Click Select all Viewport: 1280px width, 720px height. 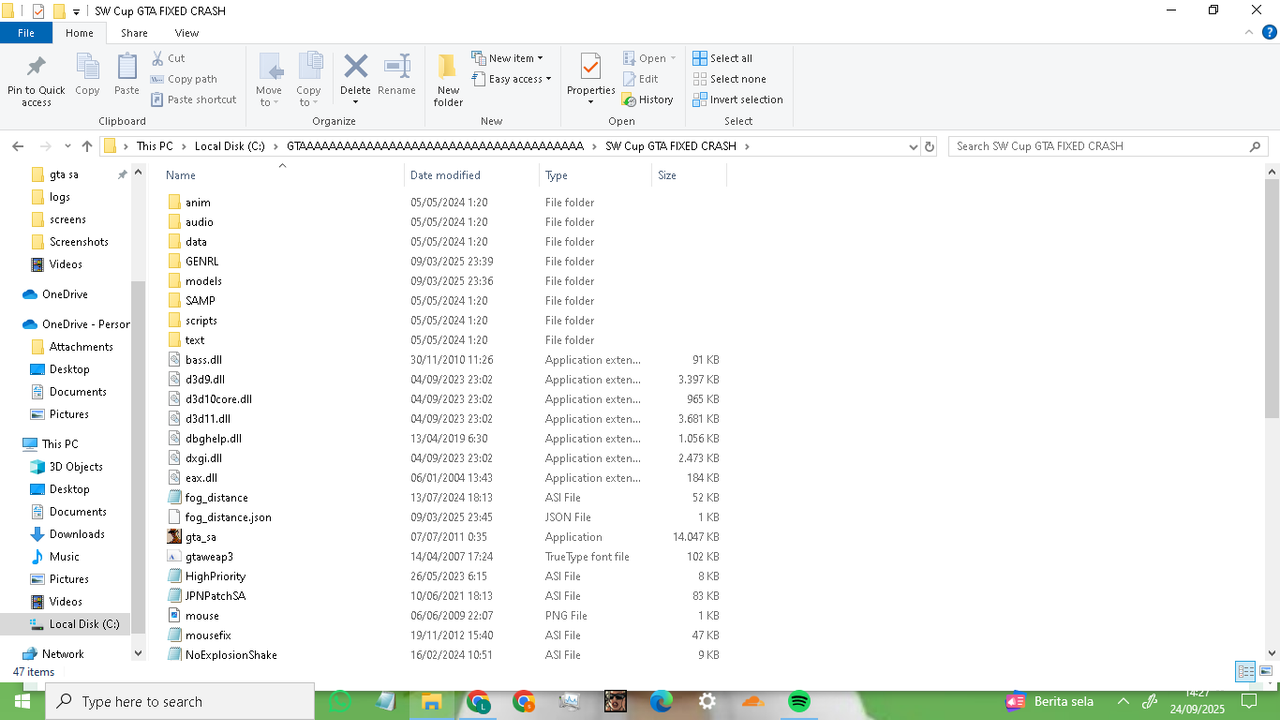click(x=722, y=58)
